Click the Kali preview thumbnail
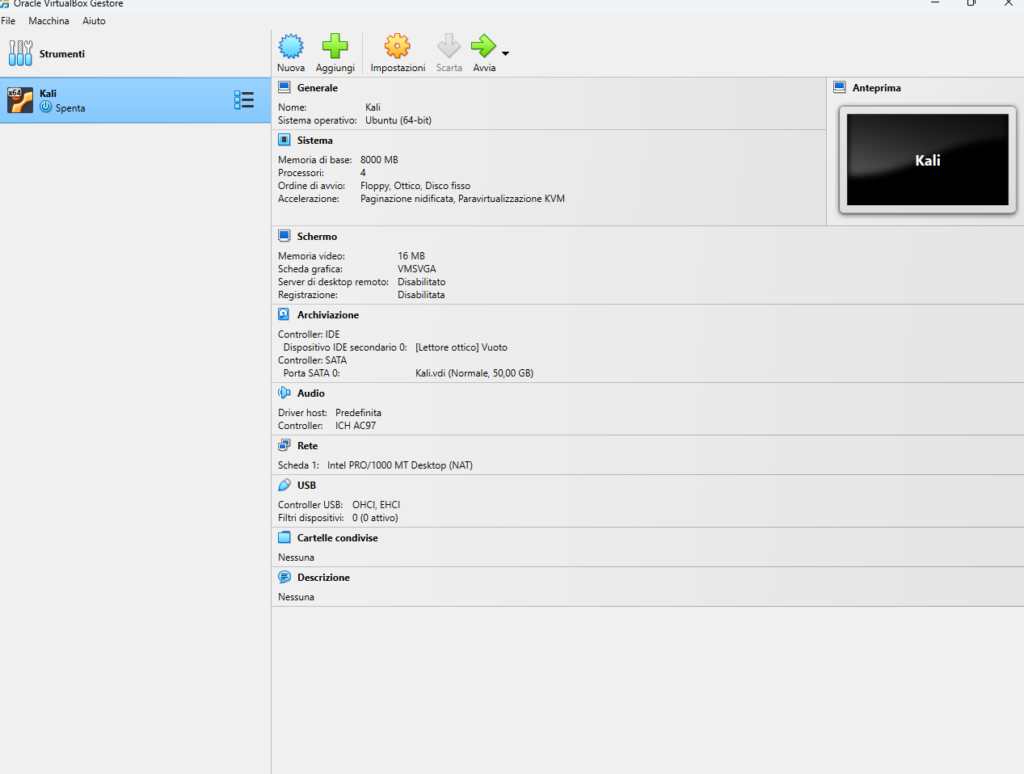 [927, 160]
